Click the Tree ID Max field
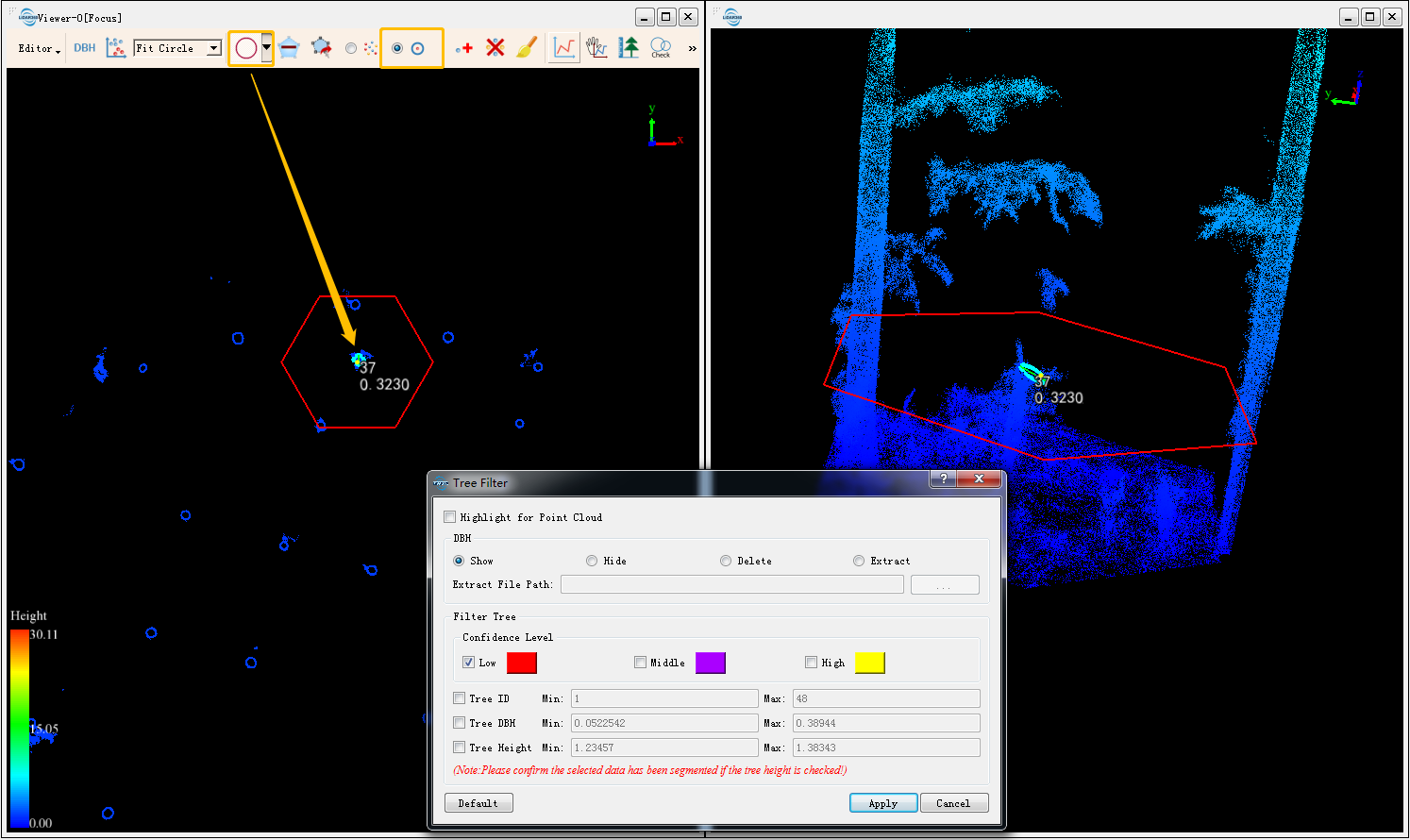 click(x=886, y=698)
